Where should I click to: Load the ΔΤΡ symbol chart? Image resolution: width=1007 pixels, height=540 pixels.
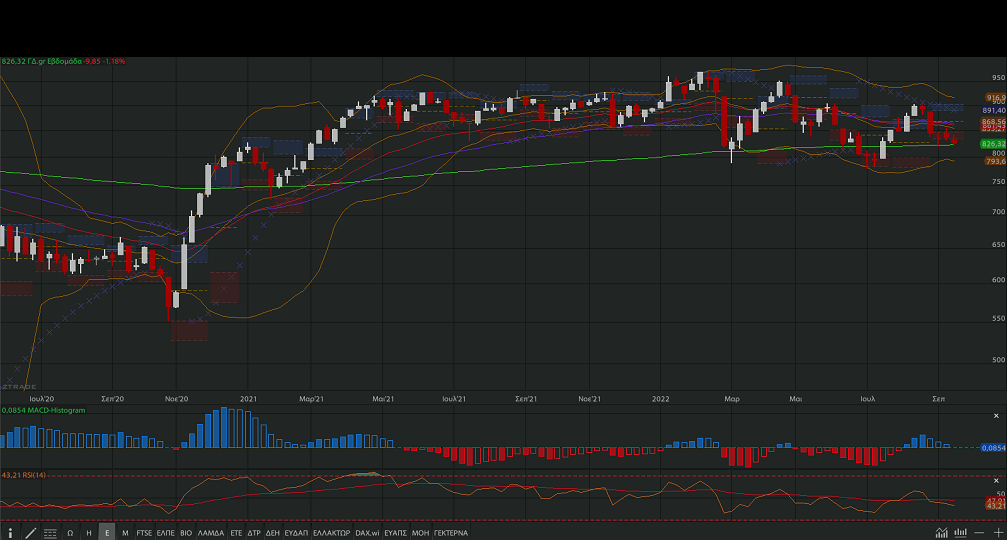click(254, 533)
